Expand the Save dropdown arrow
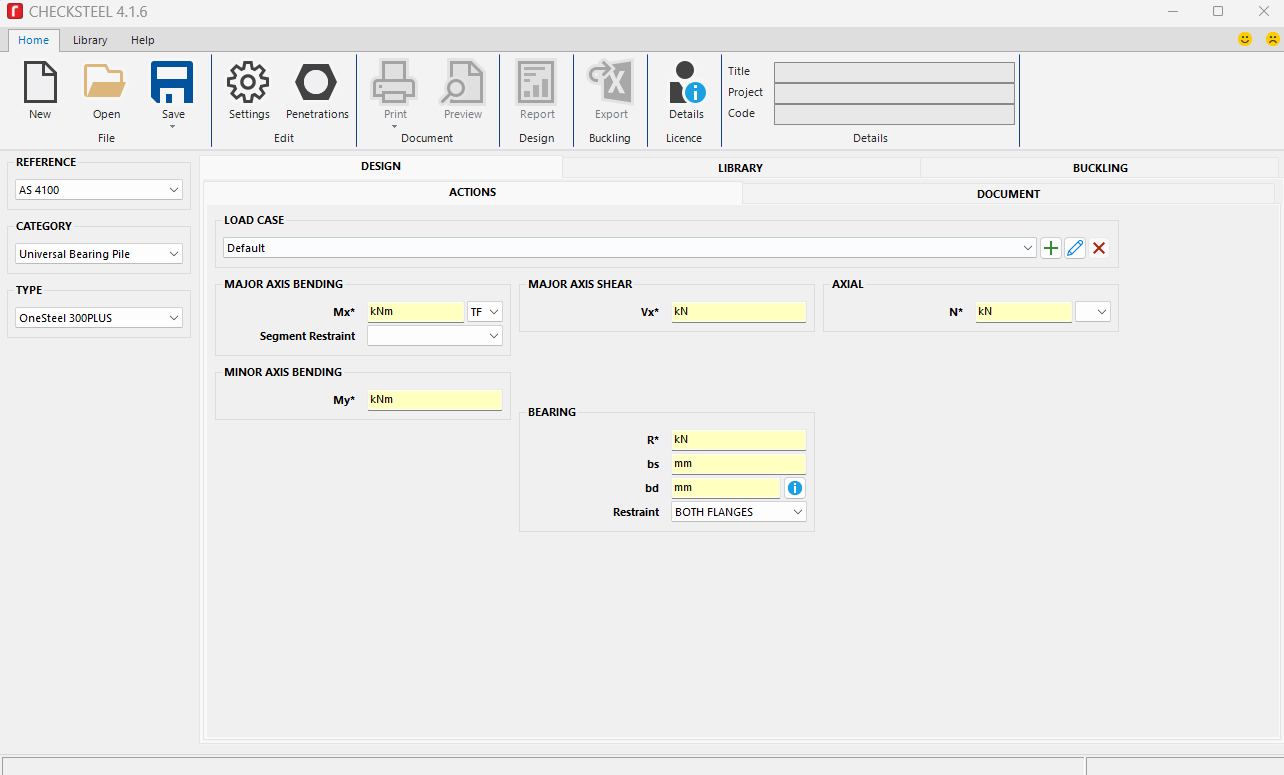Viewport: 1284px width, 775px height. (x=173, y=127)
